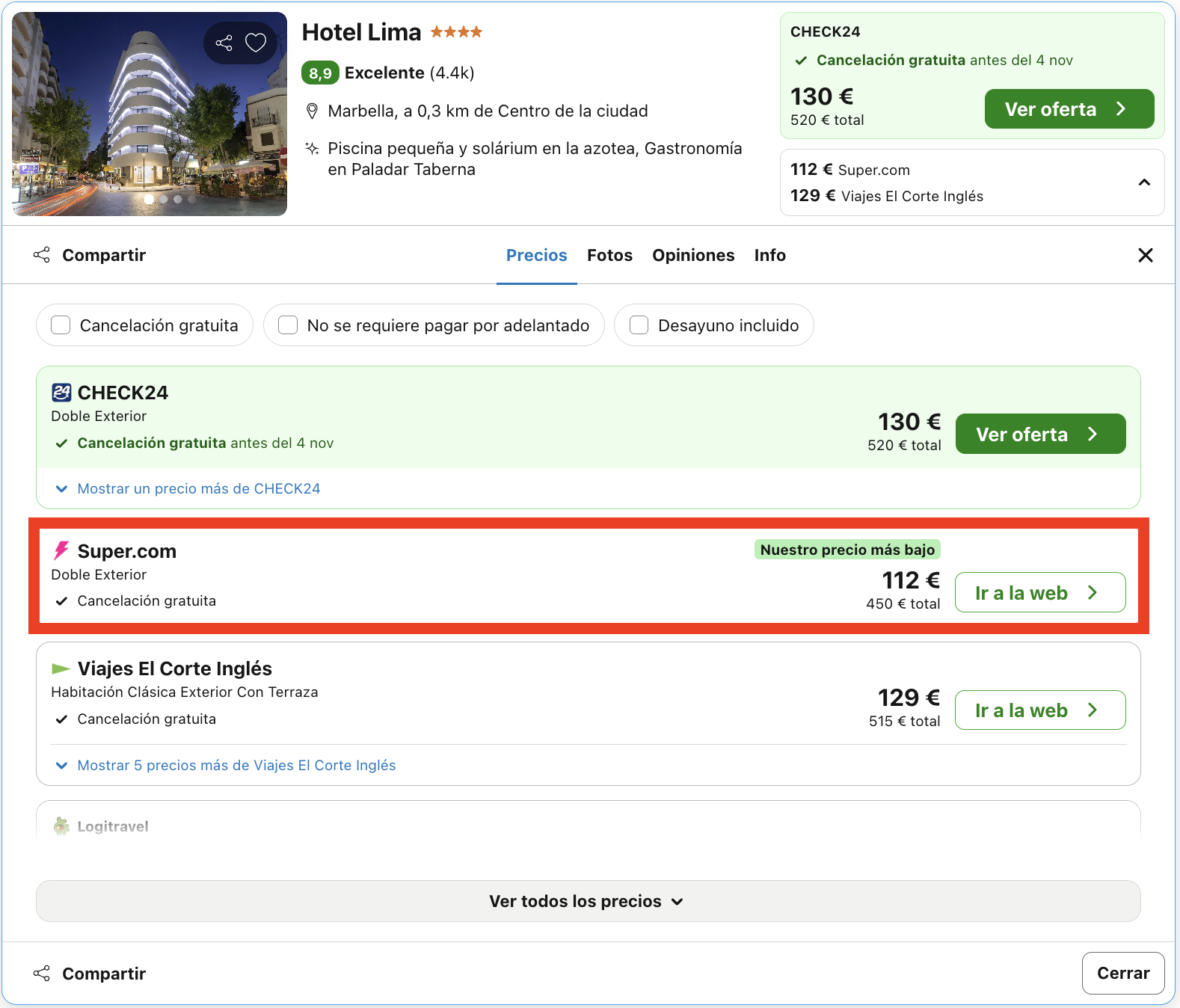Click the Cerrar button

tap(1123, 973)
